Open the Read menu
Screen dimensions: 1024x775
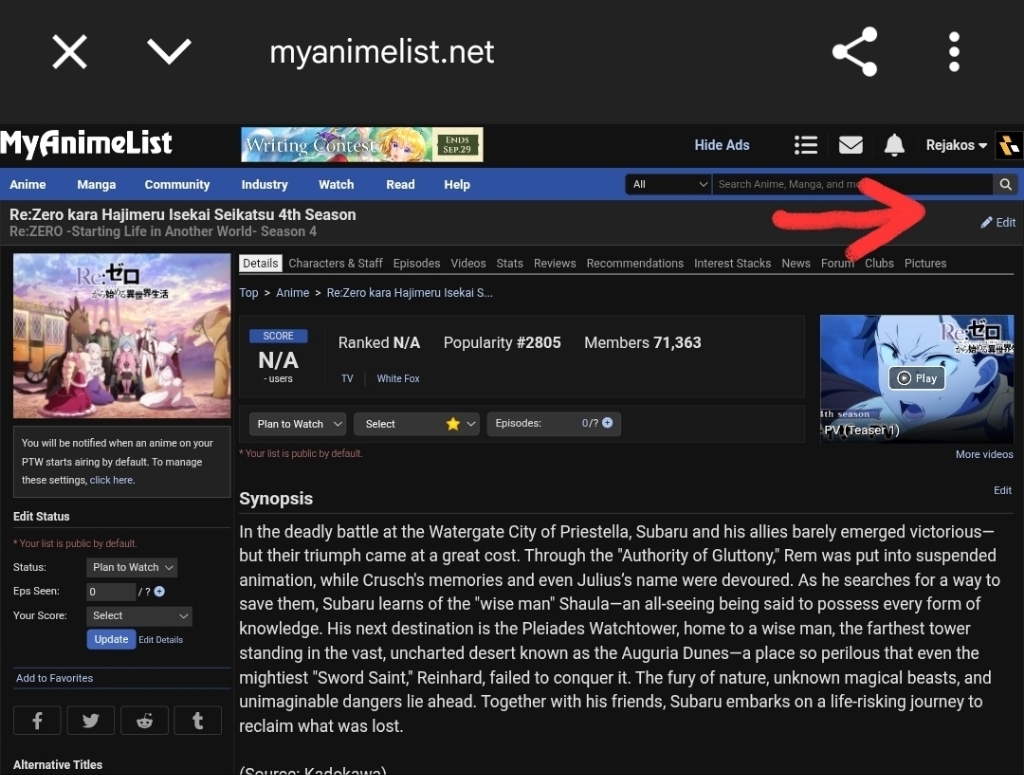[400, 185]
